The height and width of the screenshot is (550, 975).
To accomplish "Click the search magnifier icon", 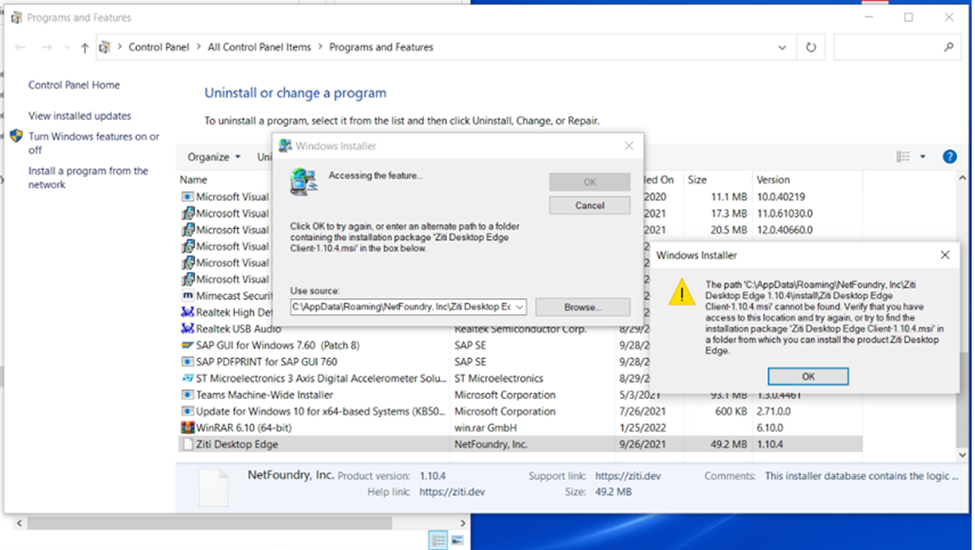I will (948, 47).
